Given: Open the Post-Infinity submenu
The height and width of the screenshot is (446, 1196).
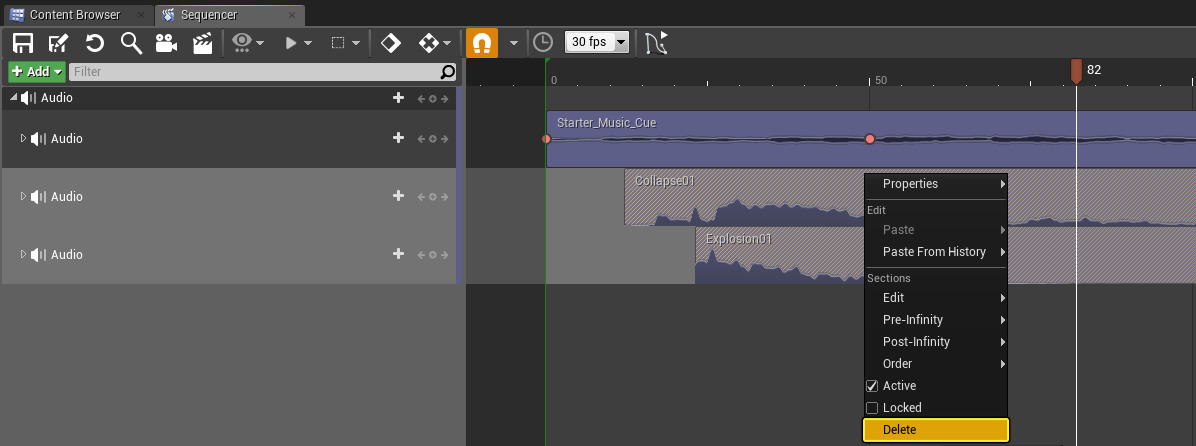Looking at the screenshot, I should pyautogui.click(x=936, y=342).
